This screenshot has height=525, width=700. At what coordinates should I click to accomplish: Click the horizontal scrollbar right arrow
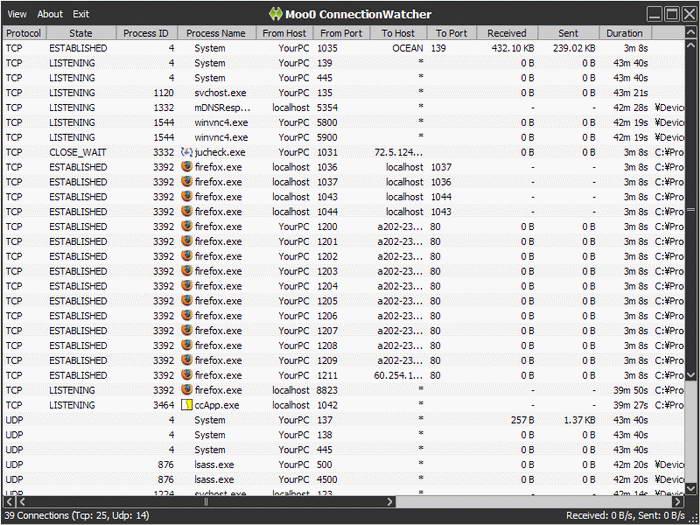(x=678, y=502)
